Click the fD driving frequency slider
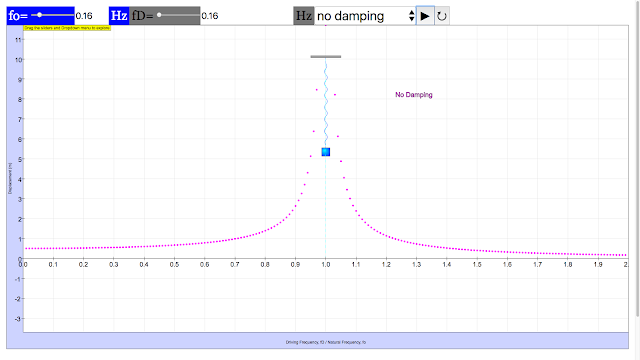The width and height of the screenshot is (640, 360). coord(178,15)
